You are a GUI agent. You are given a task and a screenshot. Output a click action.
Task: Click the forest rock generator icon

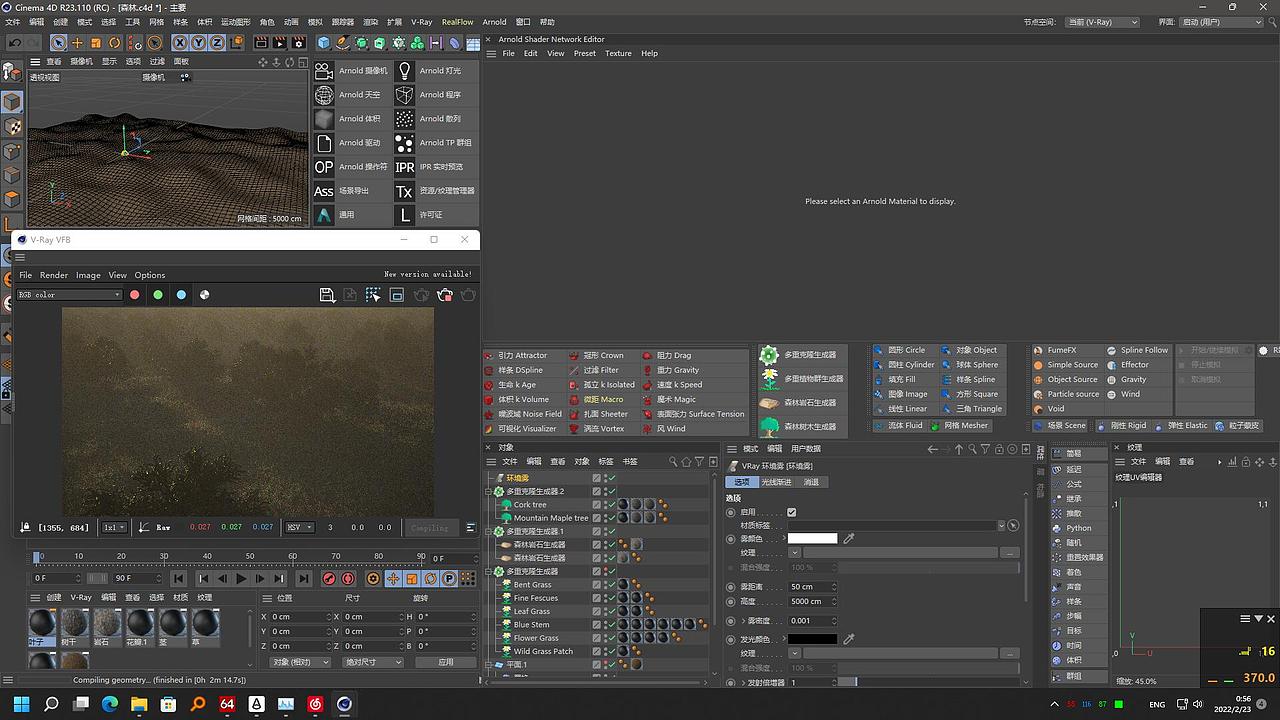(769, 403)
